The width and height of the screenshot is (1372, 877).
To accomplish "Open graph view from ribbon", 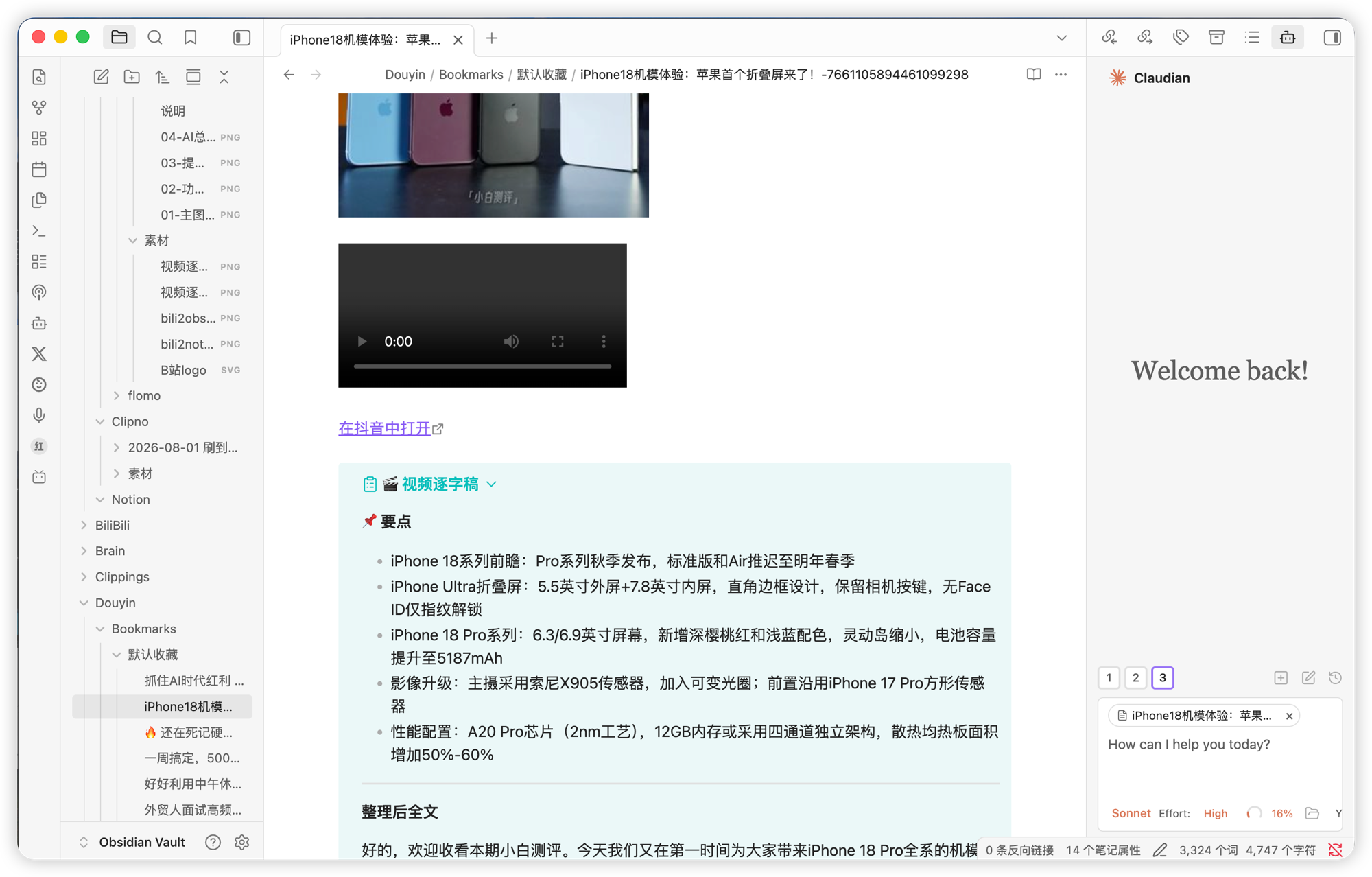I will pyautogui.click(x=39, y=108).
